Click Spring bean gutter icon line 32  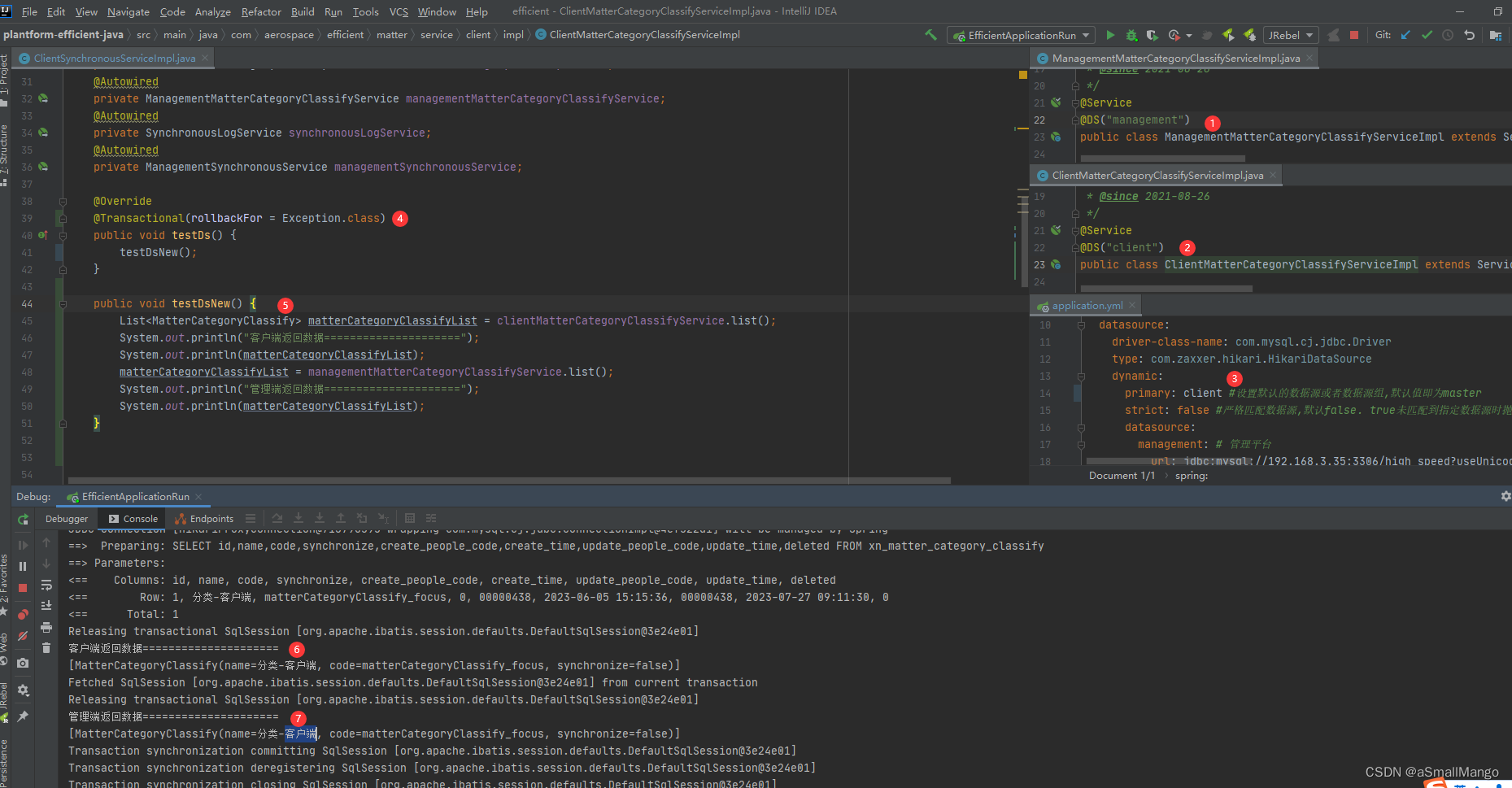[43, 98]
